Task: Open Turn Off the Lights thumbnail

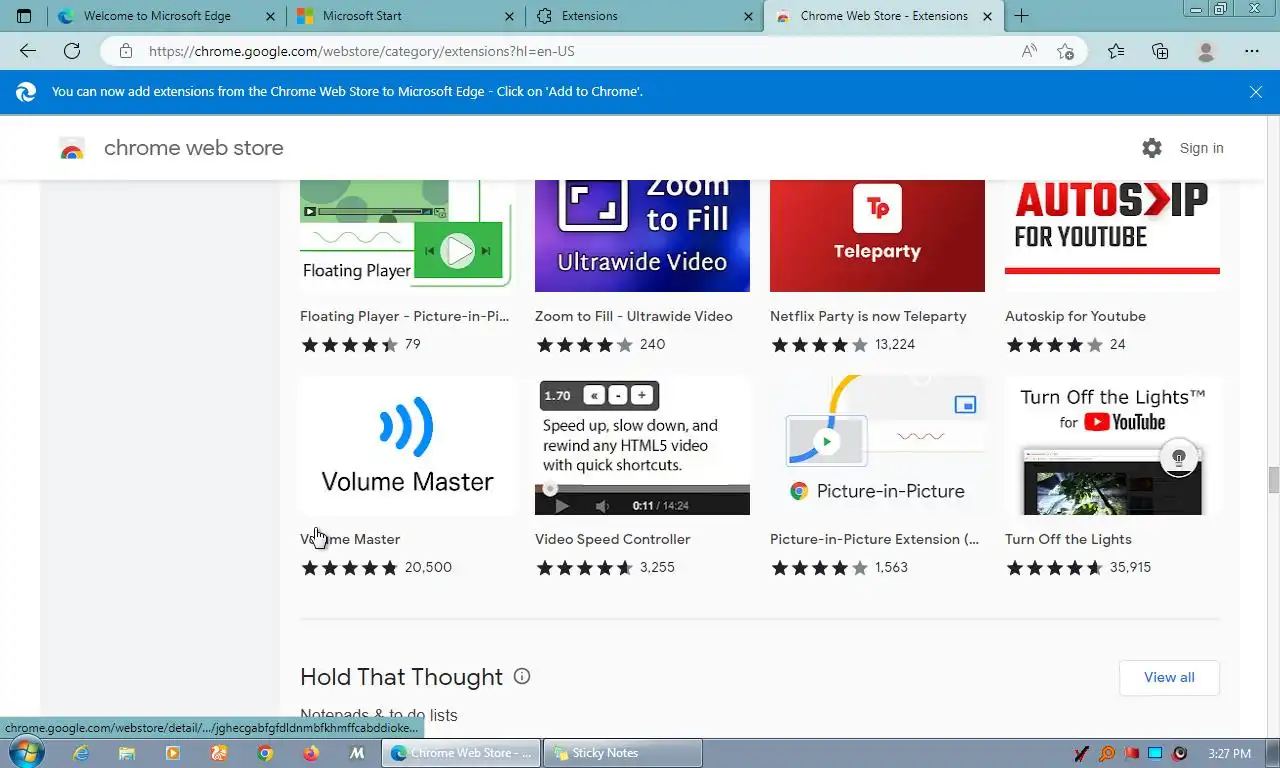Action: pos(1112,445)
